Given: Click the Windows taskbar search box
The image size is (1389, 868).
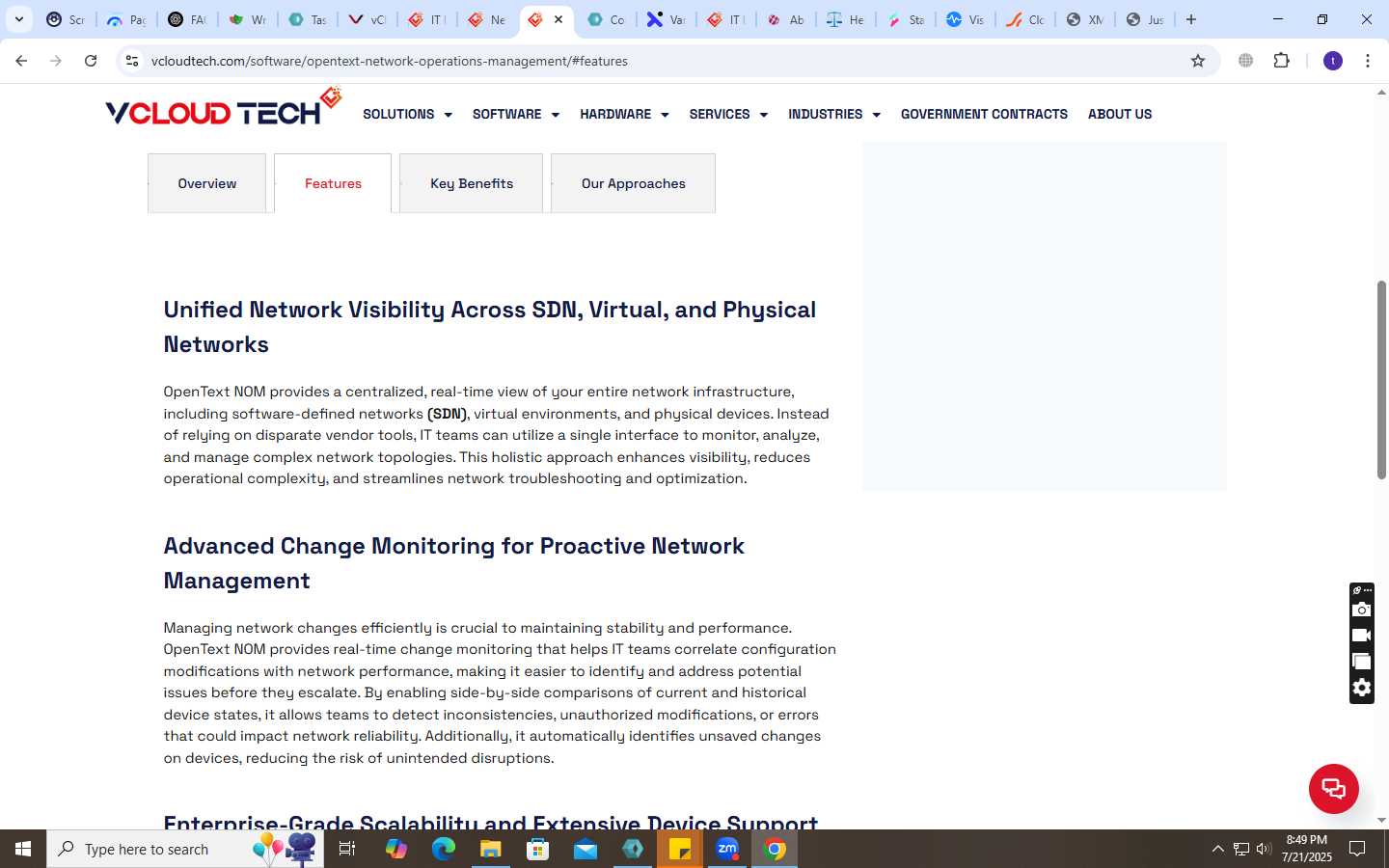Looking at the screenshot, I should pos(185,849).
